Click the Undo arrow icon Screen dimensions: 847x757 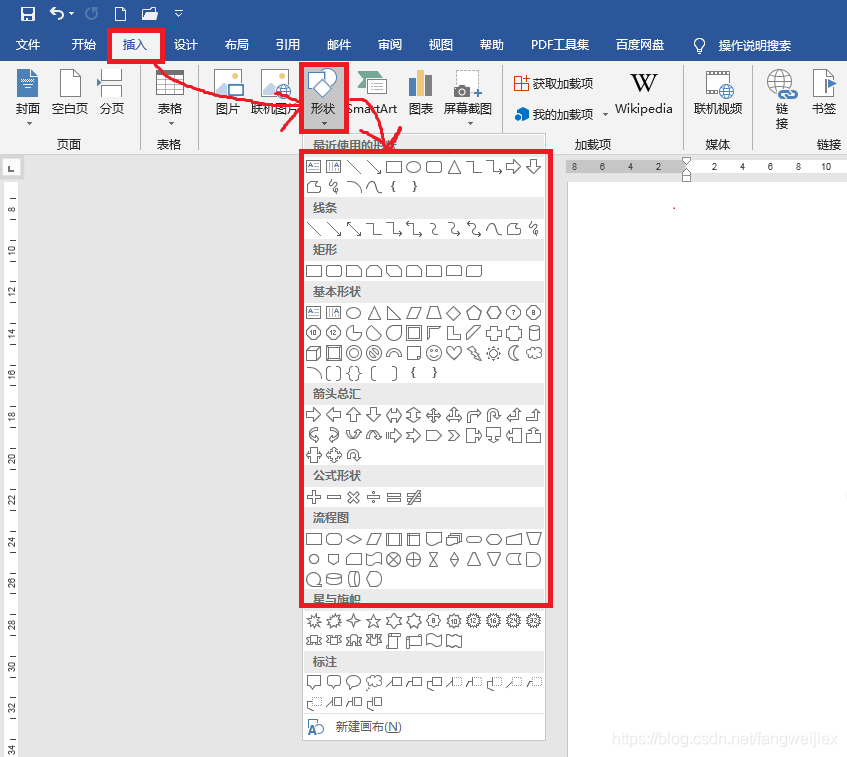pyautogui.click(x=57, y=13)
